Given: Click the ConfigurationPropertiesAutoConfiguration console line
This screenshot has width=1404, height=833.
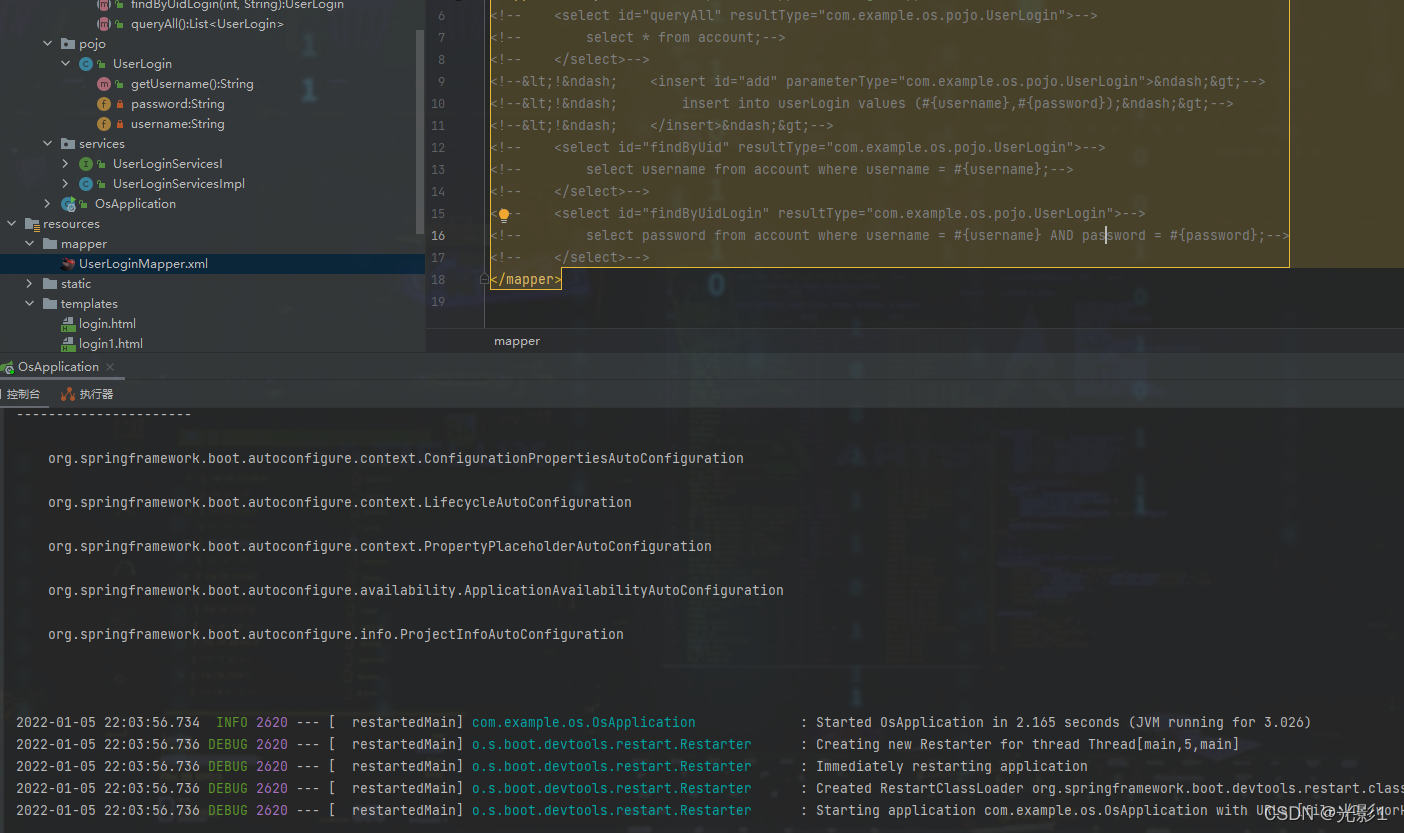Looking at the screenshot, I should click(396, 458).
